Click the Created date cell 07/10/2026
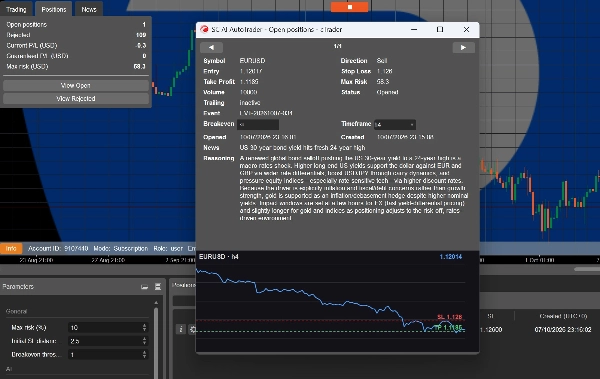The width and height of the screenshot is (600, 379). [563, 329]
